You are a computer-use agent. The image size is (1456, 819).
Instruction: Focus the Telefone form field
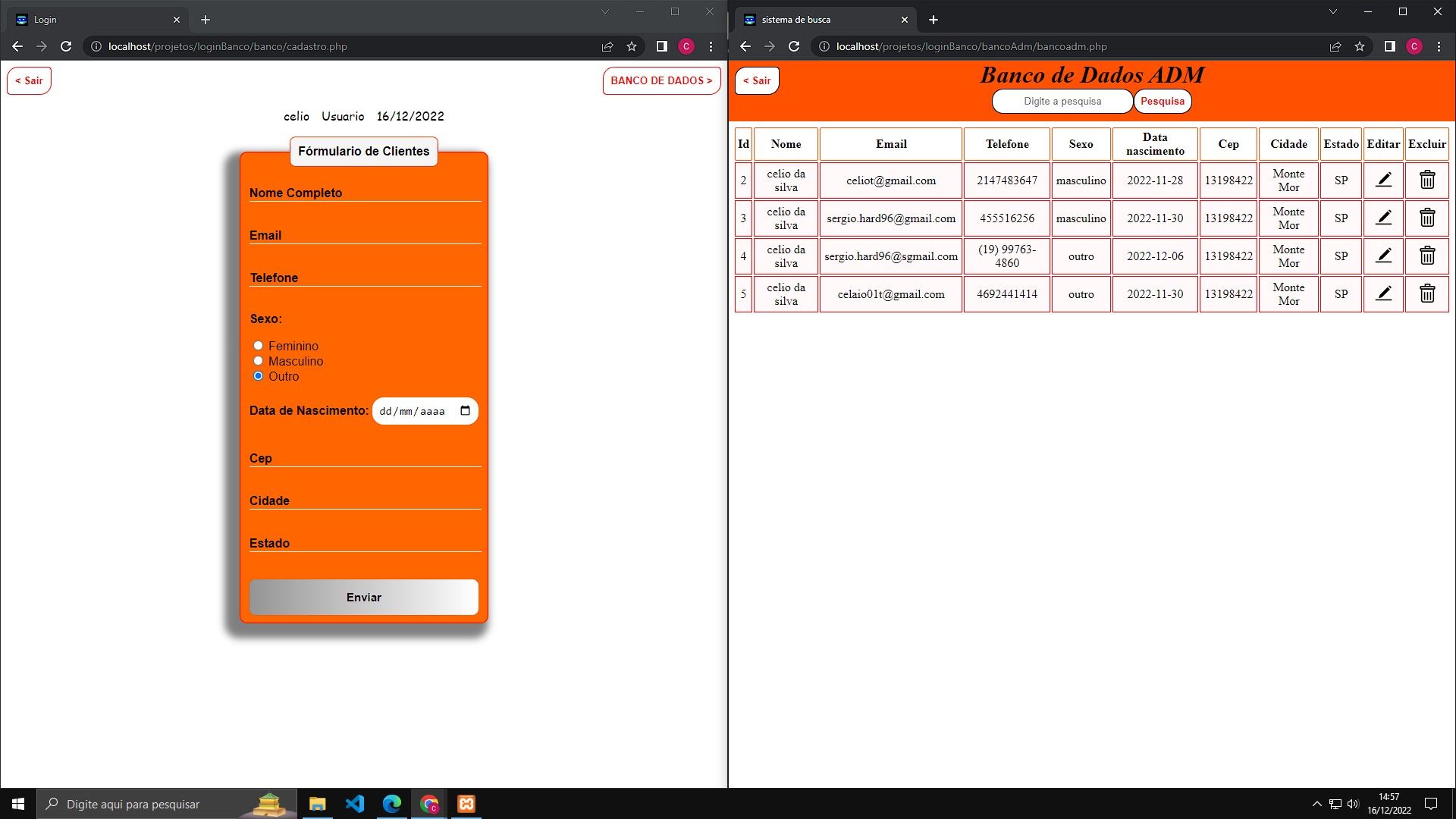[x=366, y=278]
